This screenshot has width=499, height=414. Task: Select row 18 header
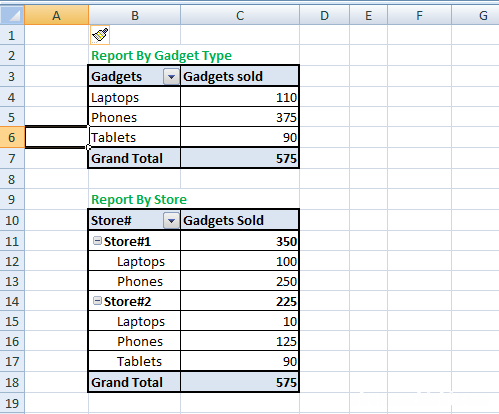[12, 382]
